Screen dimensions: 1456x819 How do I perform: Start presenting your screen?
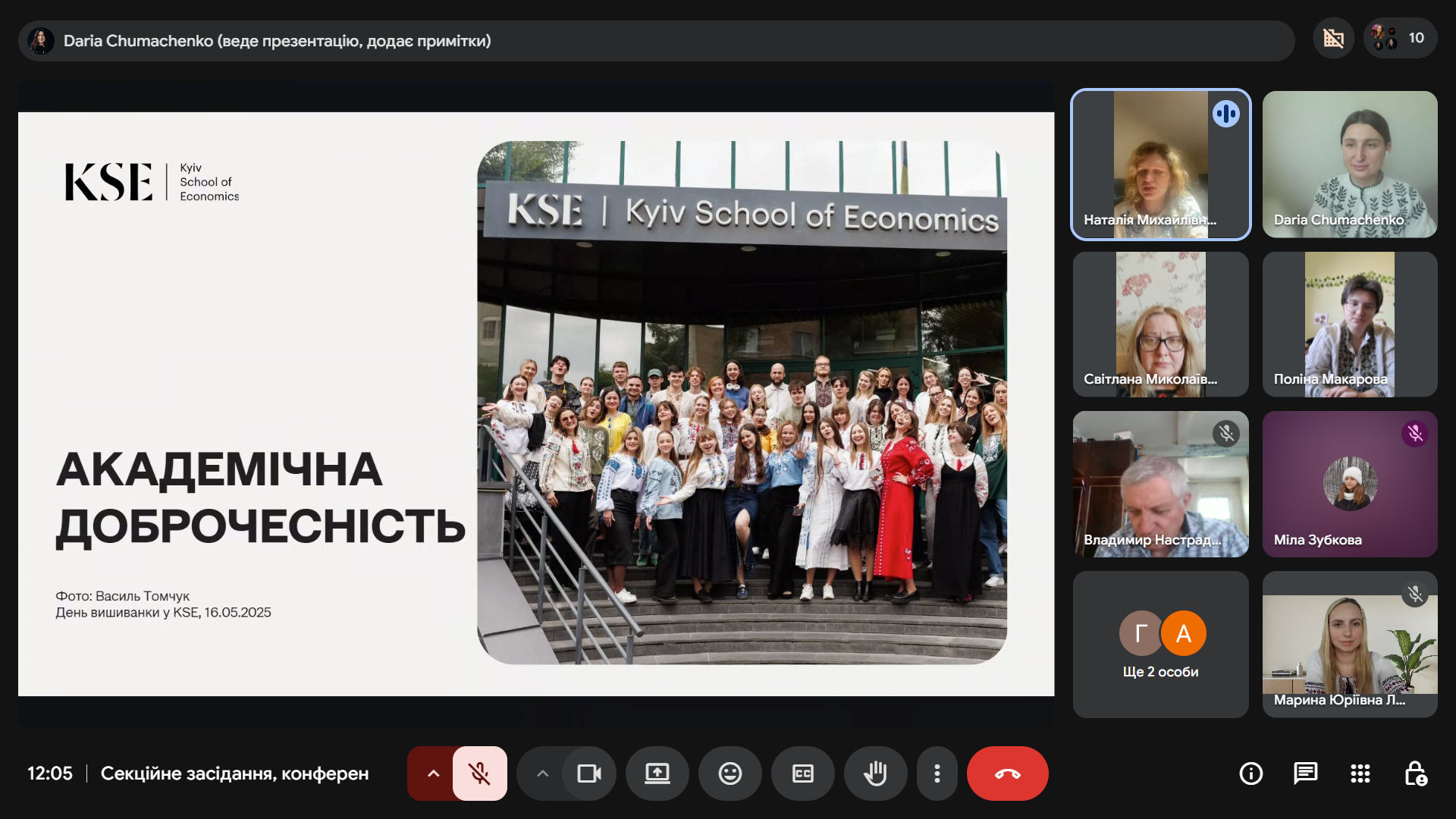657,773
